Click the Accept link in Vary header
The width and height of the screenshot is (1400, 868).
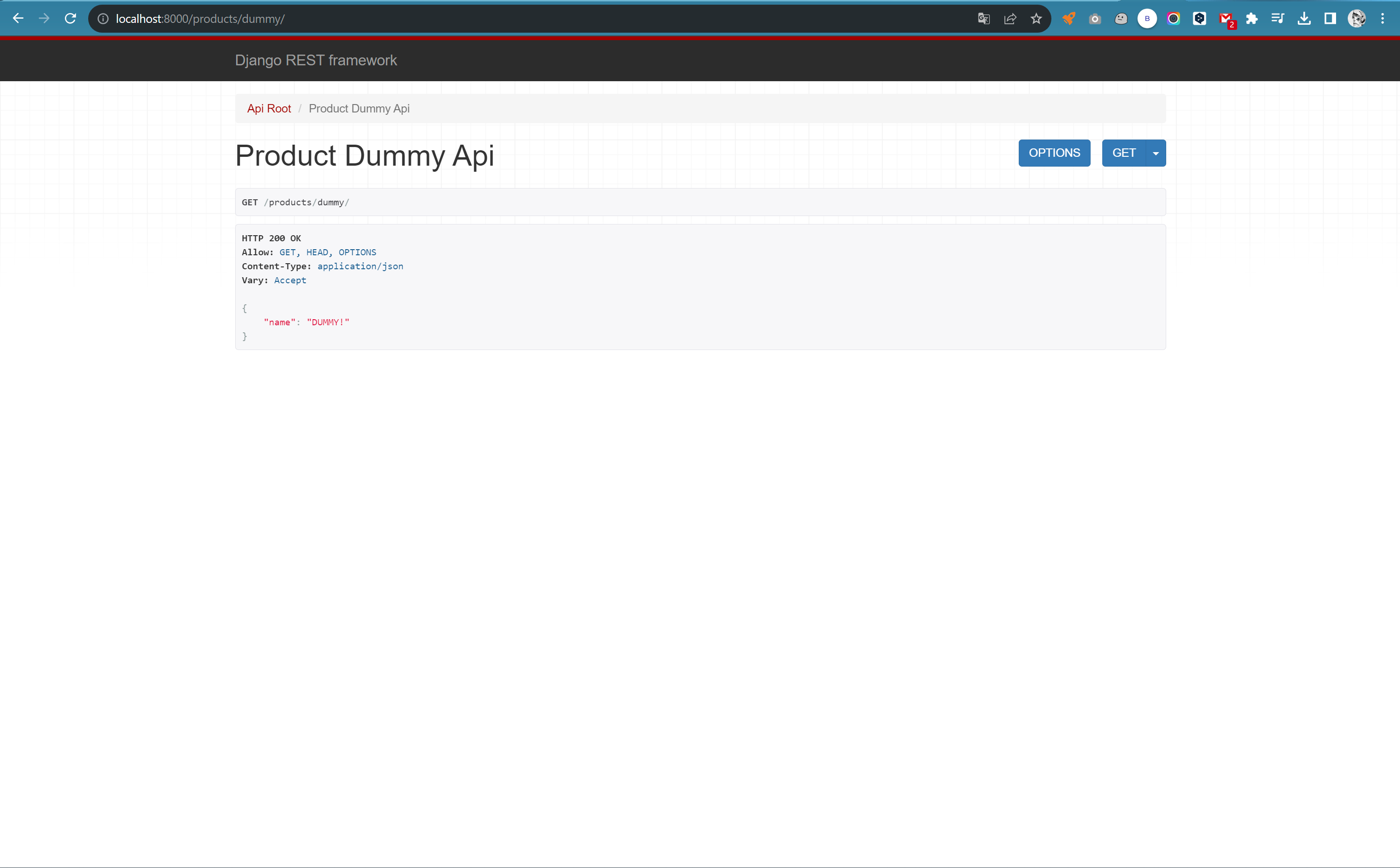click(x=290, y=280)
